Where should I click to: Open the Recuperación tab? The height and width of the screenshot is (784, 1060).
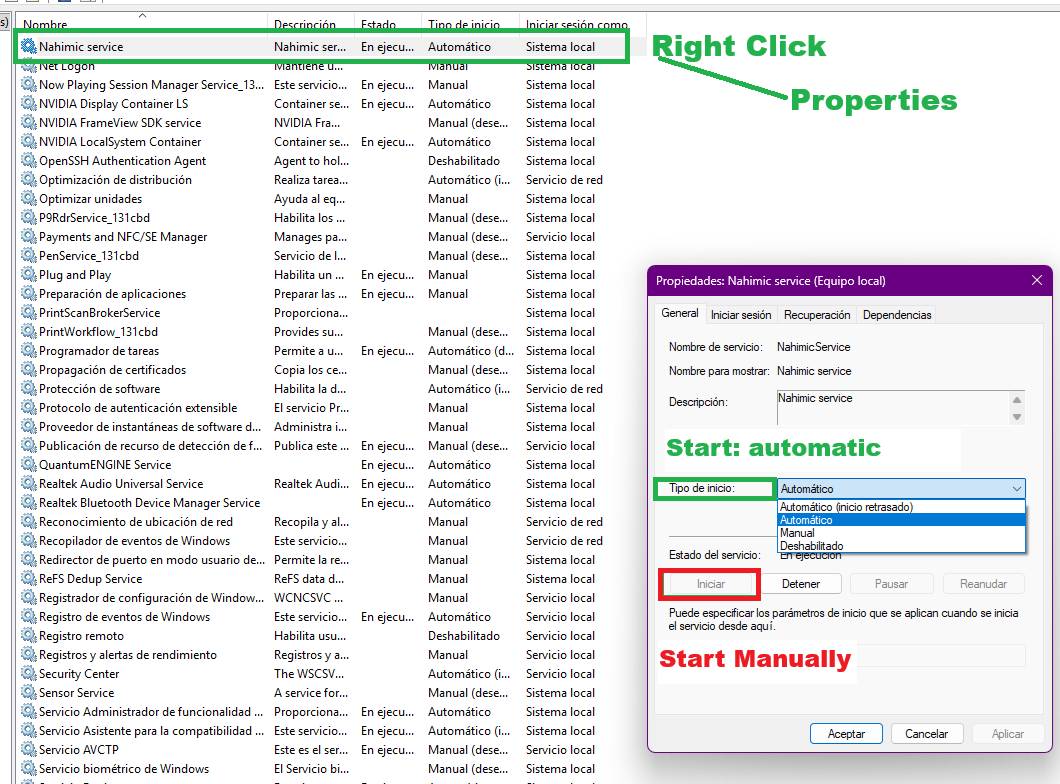817,315
